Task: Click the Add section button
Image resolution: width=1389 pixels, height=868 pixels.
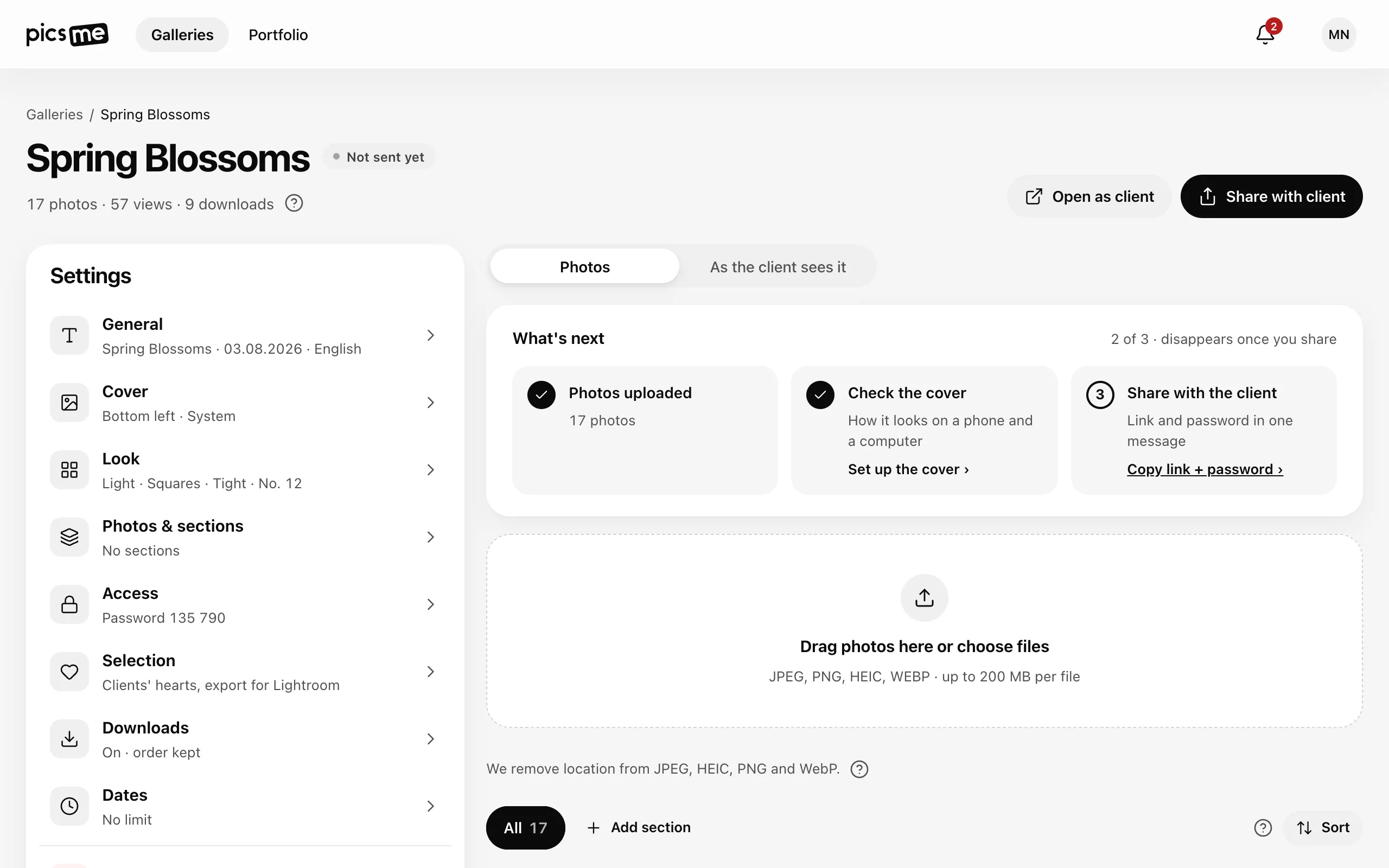Action: click(x=639, y=827)
